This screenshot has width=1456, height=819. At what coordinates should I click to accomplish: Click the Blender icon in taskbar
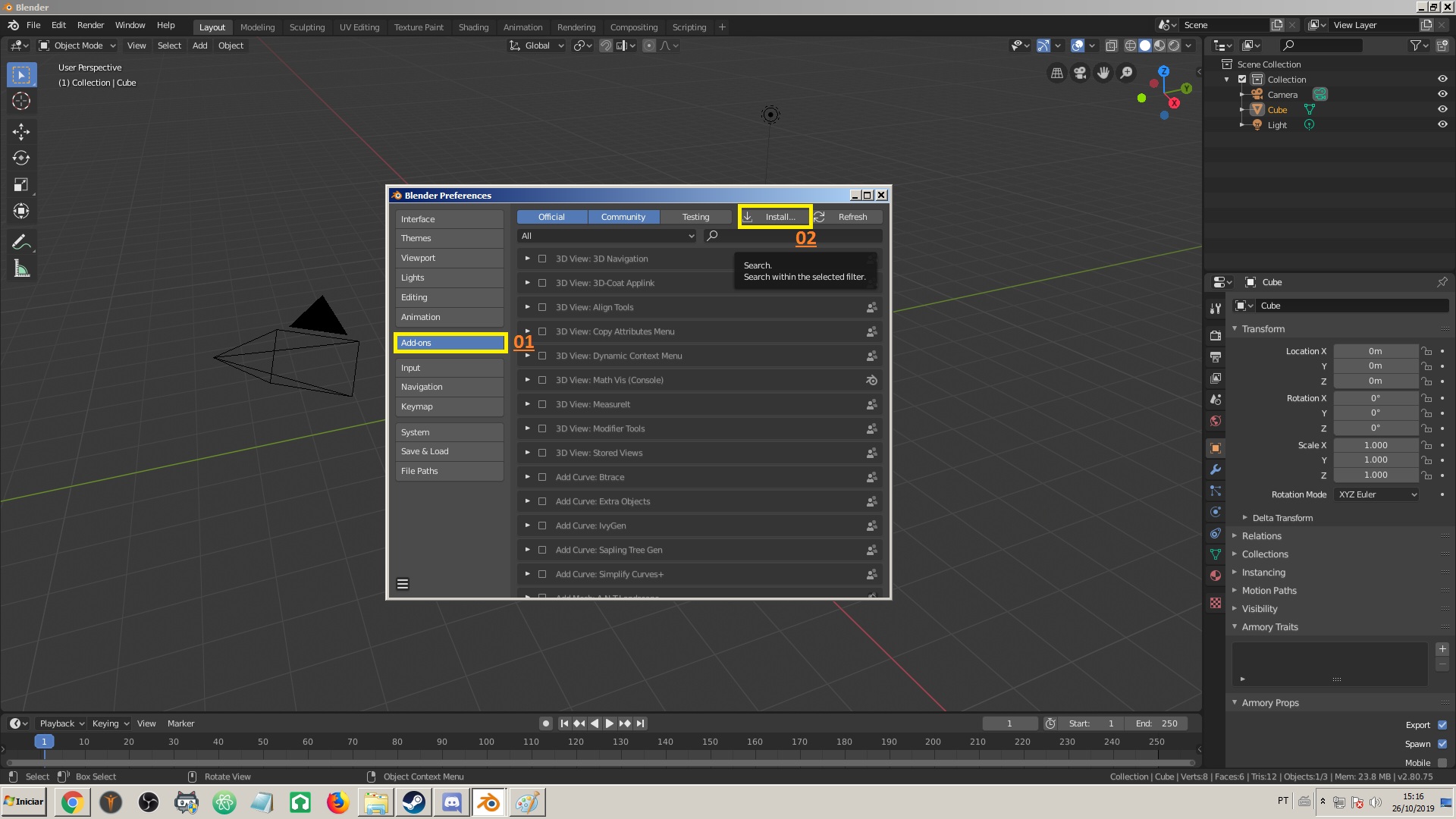click(x=489, y=802)
